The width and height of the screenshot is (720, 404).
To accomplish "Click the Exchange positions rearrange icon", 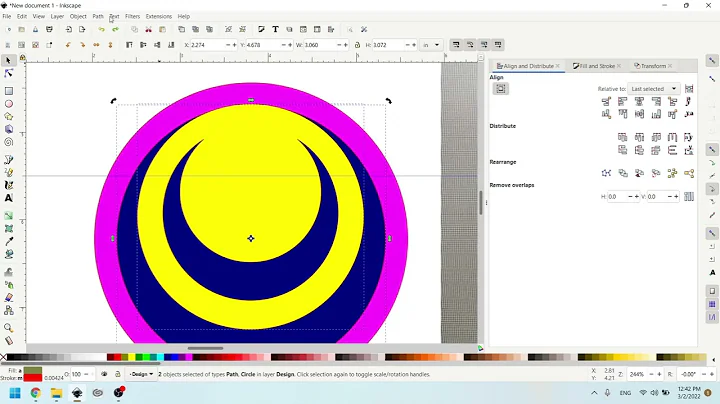I will [623, 173].
